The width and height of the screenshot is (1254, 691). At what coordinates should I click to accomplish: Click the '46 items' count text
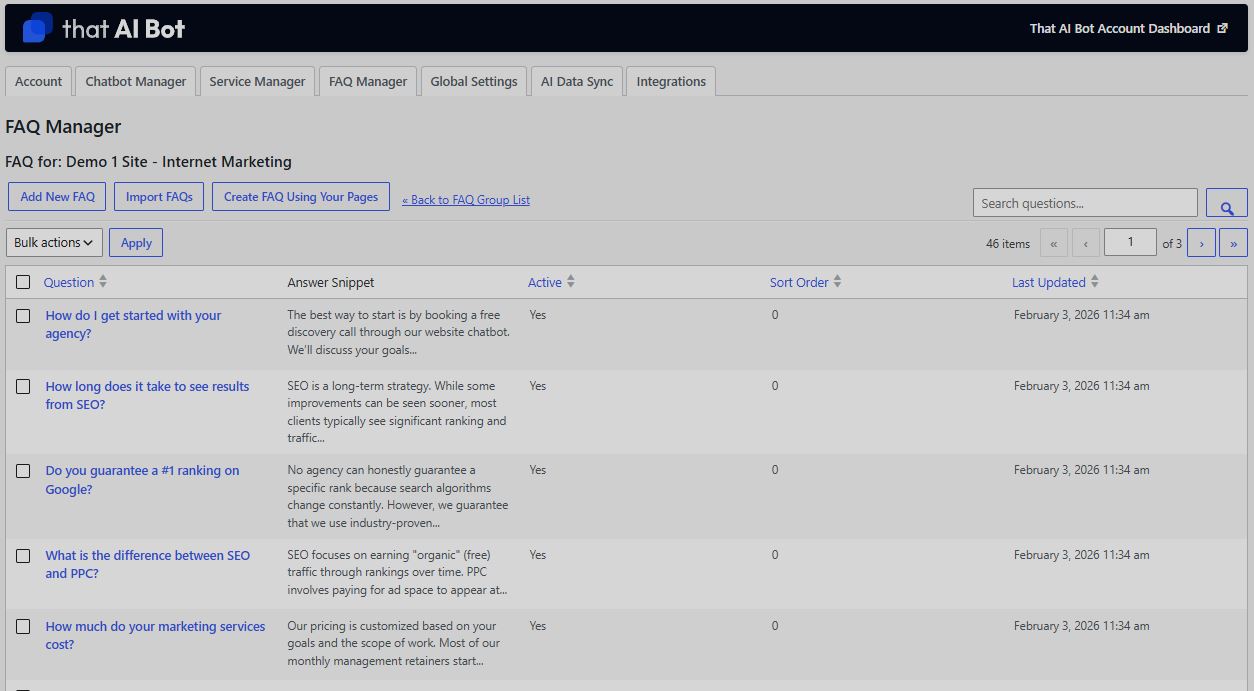tap(1008, 244)
